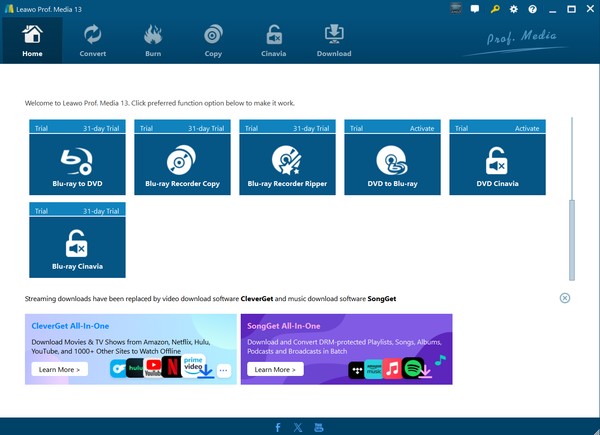Click 31-day Trial on Blu-ray to DVD
Viewport: 600px width, 435px height.
[x=101, y=129]
